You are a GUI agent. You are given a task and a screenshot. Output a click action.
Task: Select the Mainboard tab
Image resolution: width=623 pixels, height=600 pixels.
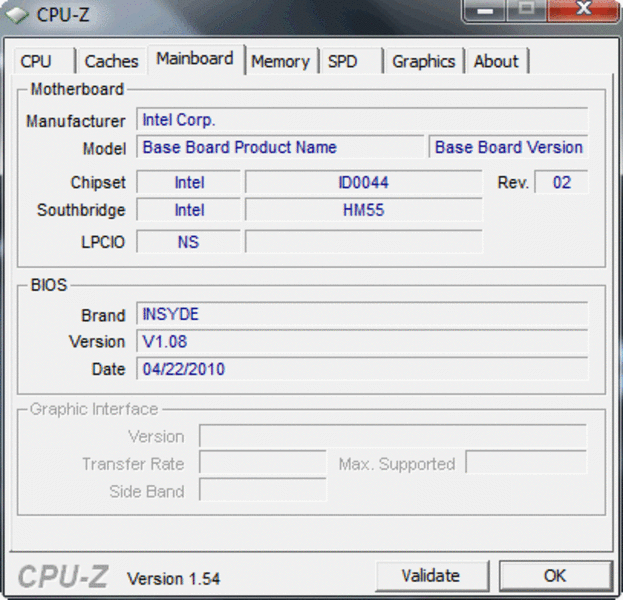(195, 59)
